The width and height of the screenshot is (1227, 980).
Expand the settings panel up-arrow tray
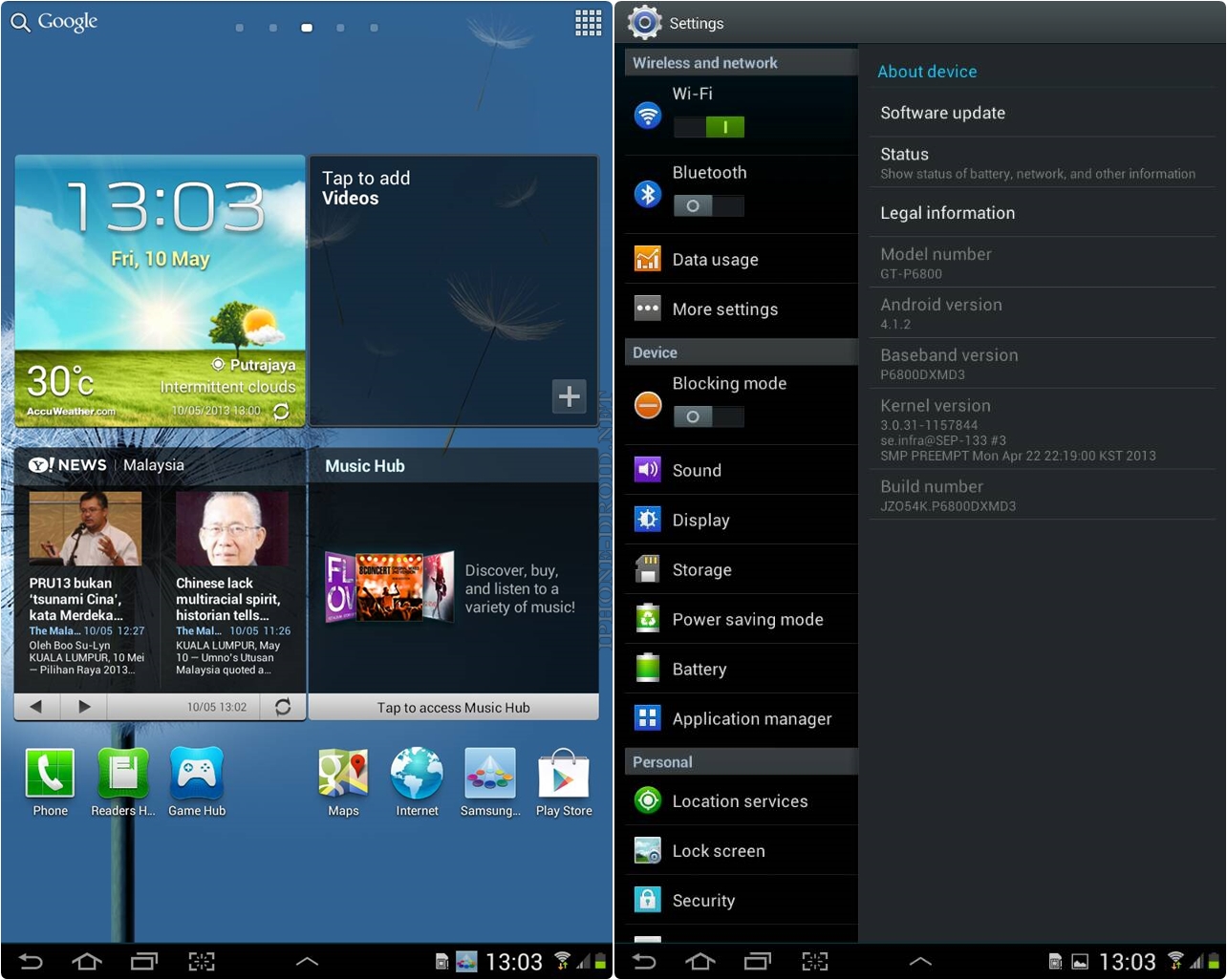[919, 961]
